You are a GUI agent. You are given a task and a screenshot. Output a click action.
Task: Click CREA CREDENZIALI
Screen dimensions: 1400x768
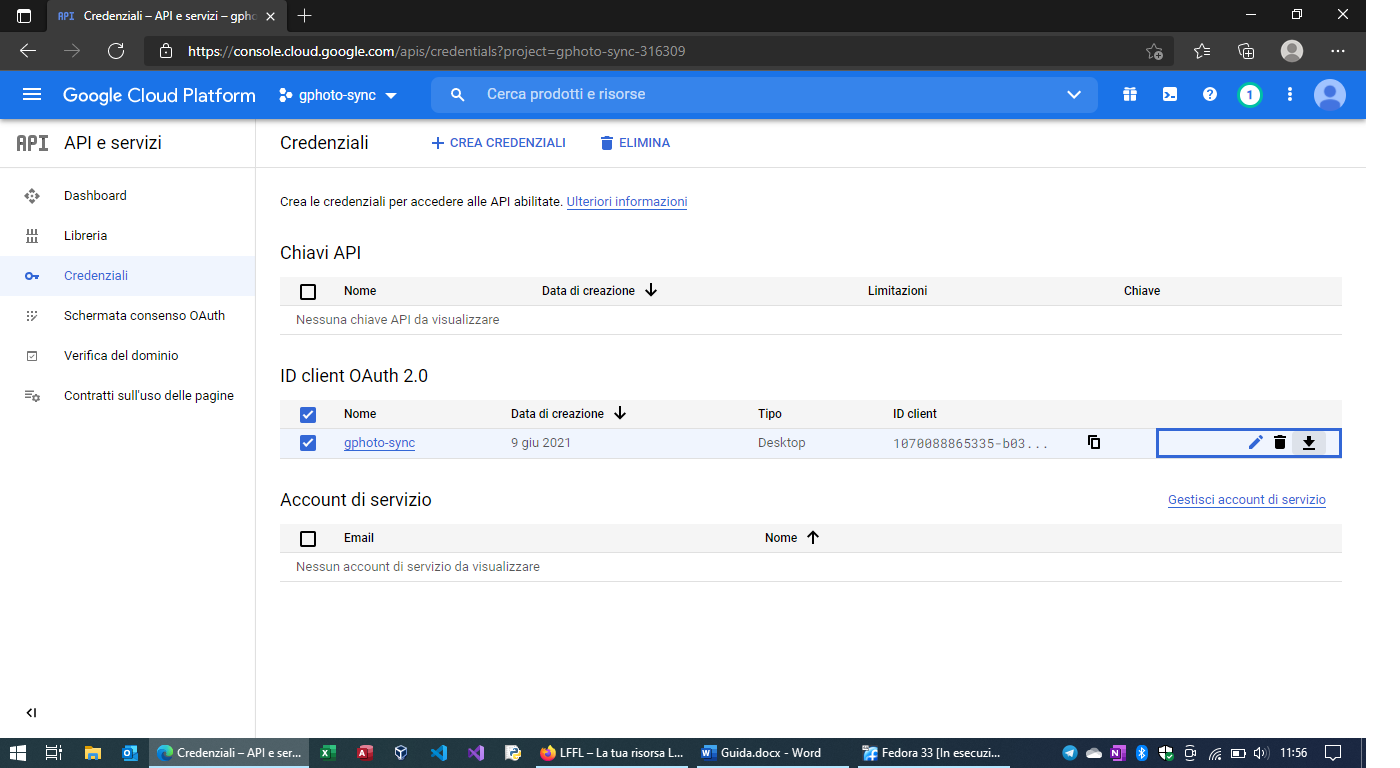[498, 142]
